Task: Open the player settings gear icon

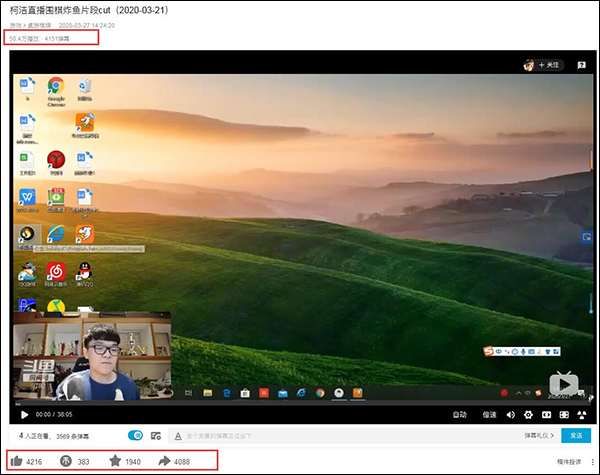Action: click(528, 414)
